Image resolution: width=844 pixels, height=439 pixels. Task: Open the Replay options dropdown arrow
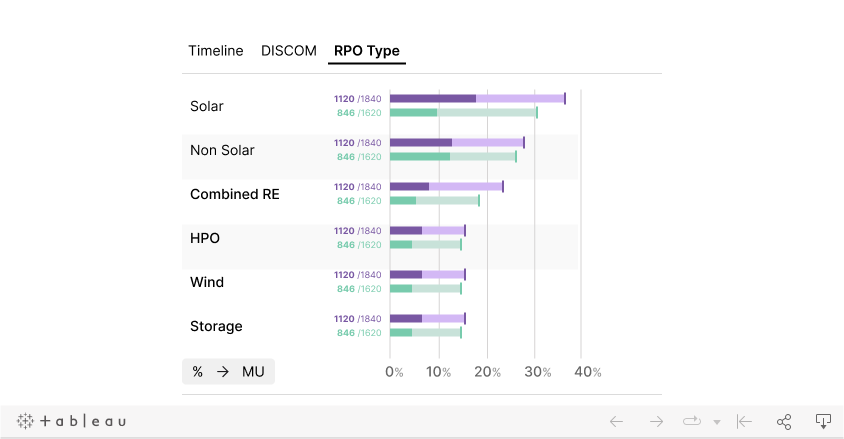coord(717,422)
